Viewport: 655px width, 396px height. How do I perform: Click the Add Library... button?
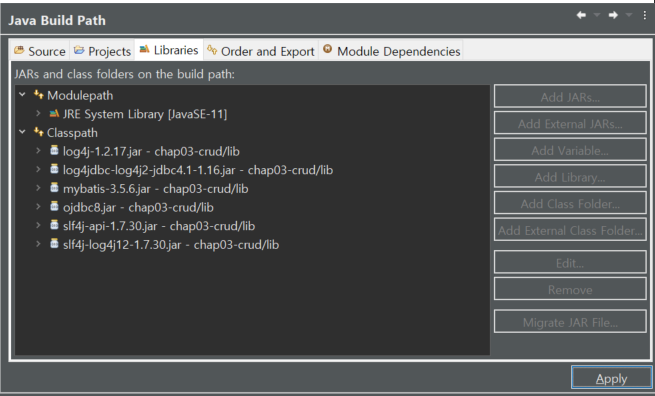(570, 177)
